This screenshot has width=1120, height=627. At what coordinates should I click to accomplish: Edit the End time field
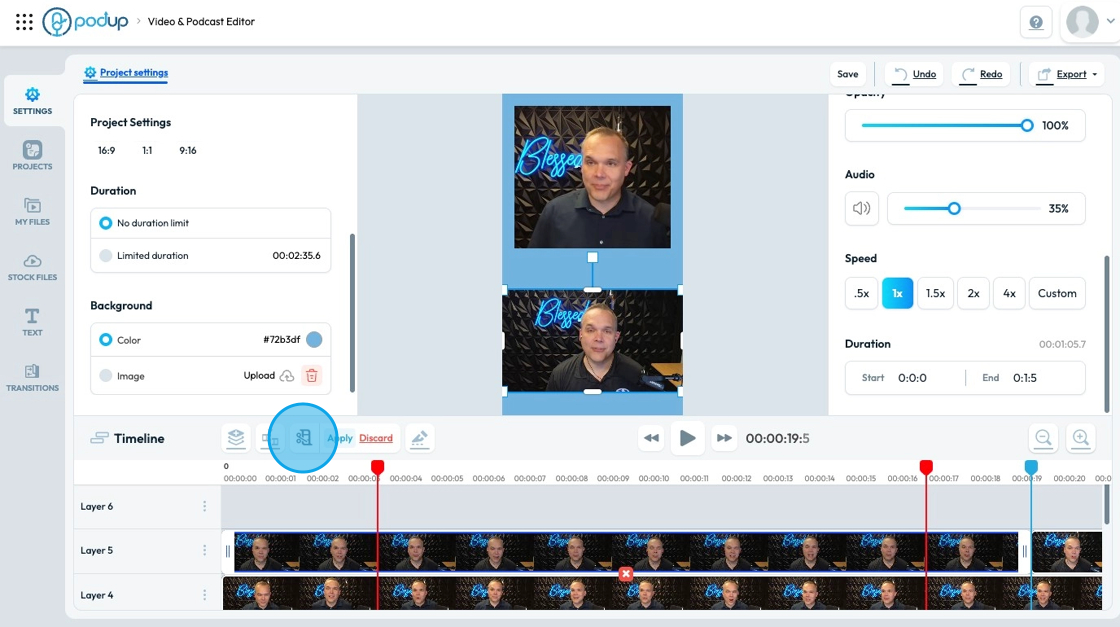pos(1024,378)
